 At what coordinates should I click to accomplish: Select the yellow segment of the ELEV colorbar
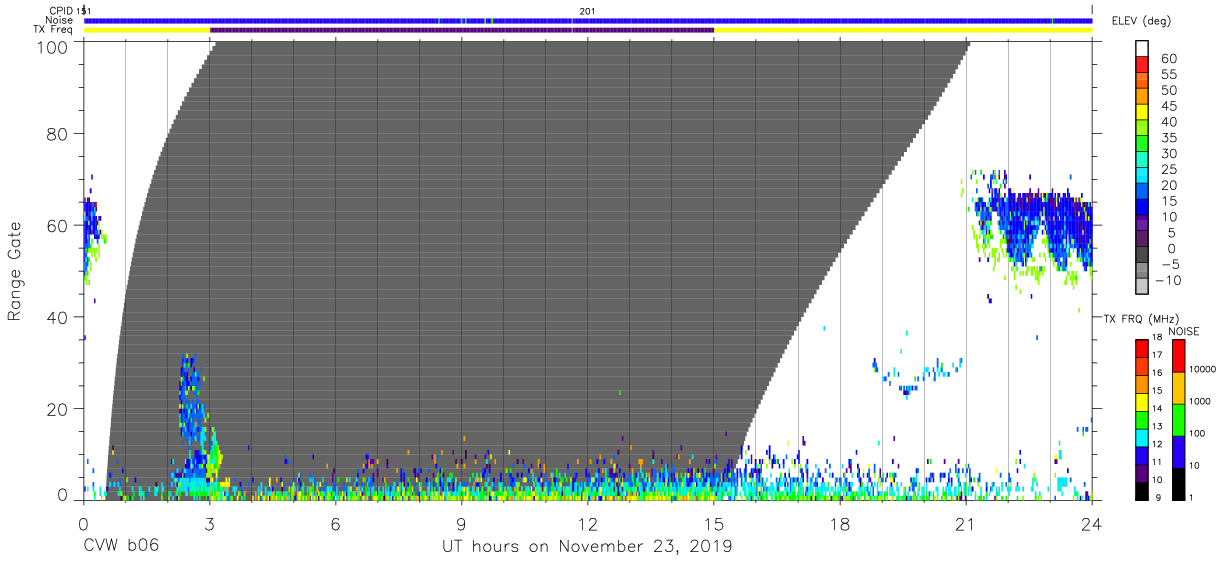(x=1142, y=113)
